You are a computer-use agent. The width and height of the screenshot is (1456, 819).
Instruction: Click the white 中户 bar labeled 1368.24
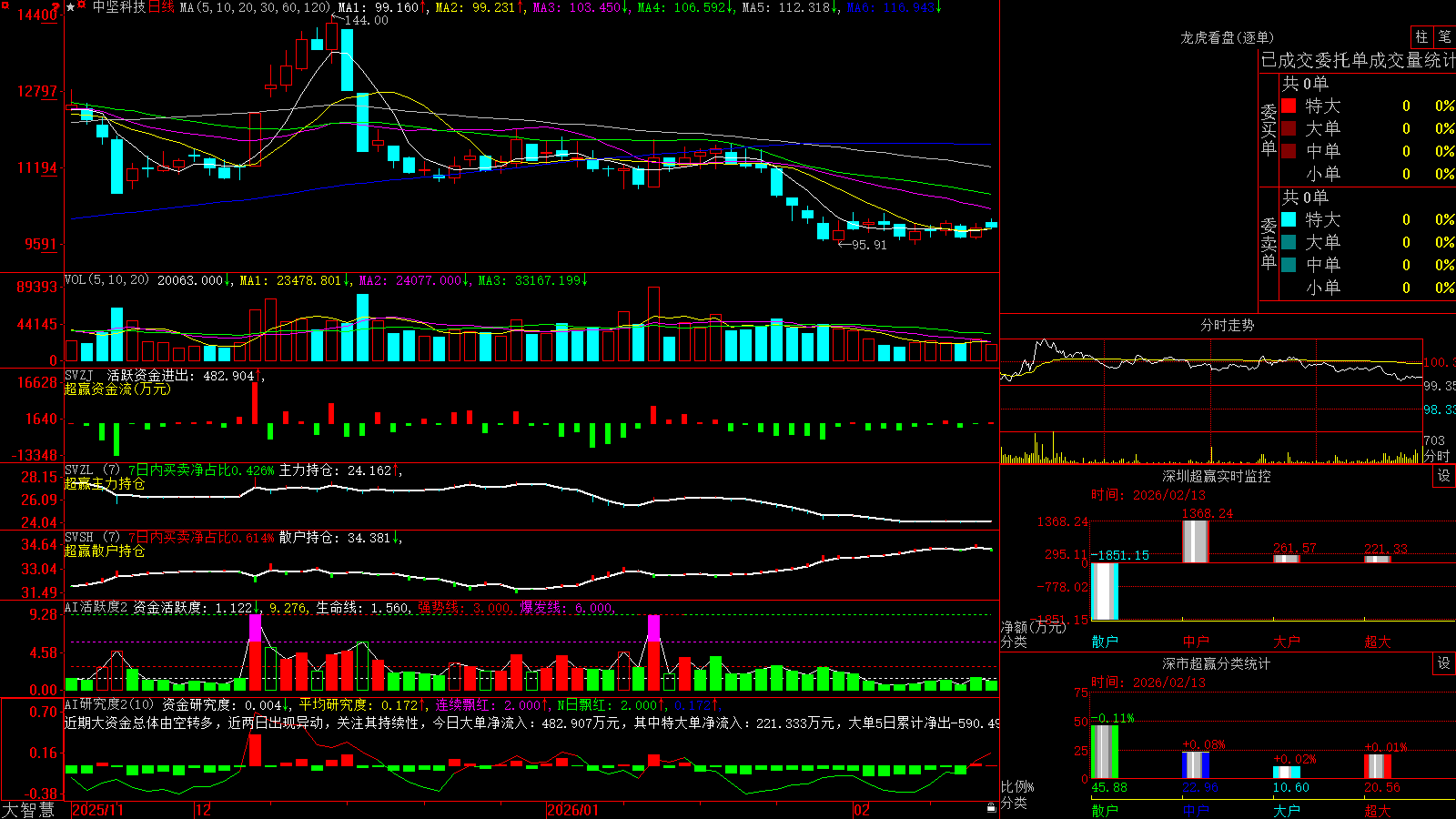1195,541
